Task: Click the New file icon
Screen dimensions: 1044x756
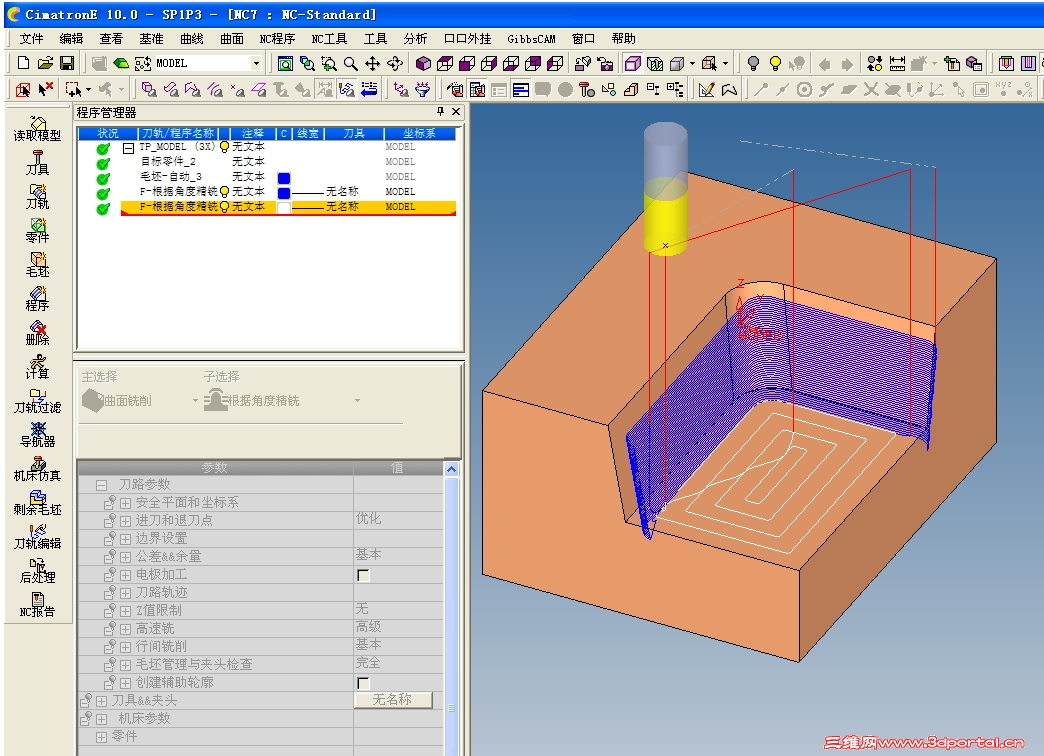Action: [23, 63]
